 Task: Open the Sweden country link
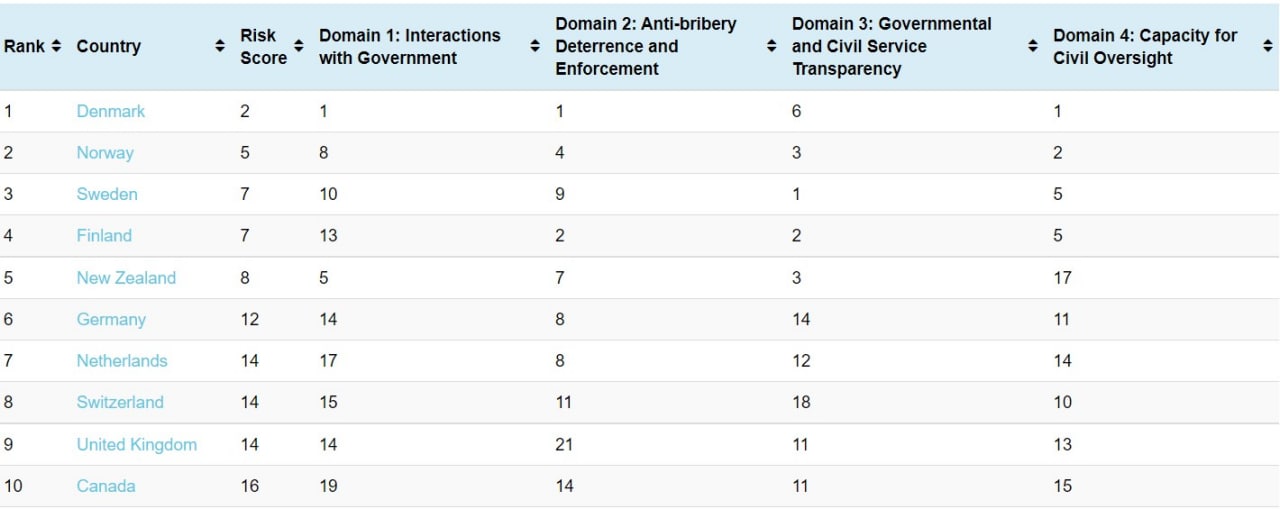[107, 194]
